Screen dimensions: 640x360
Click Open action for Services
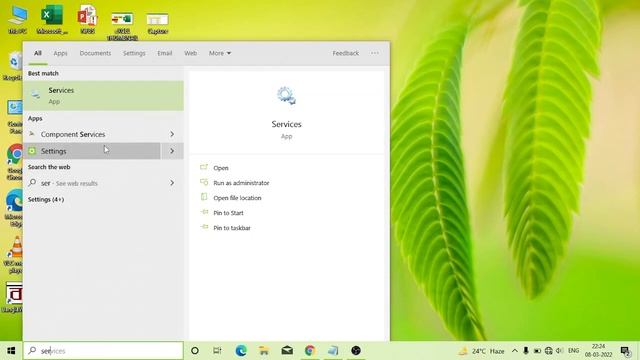click(221, 168)
